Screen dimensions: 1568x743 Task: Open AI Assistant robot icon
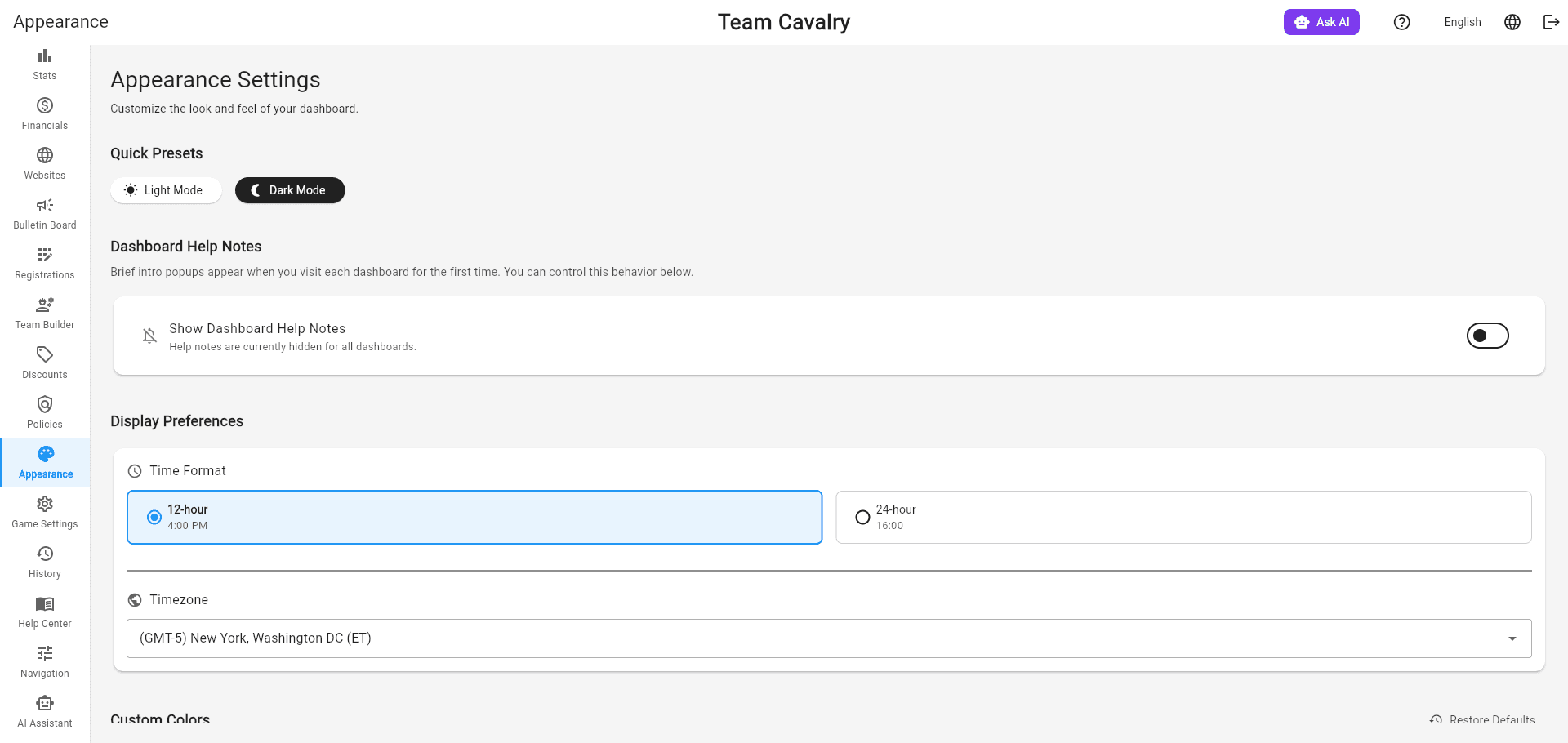click(x=45, y=703)
